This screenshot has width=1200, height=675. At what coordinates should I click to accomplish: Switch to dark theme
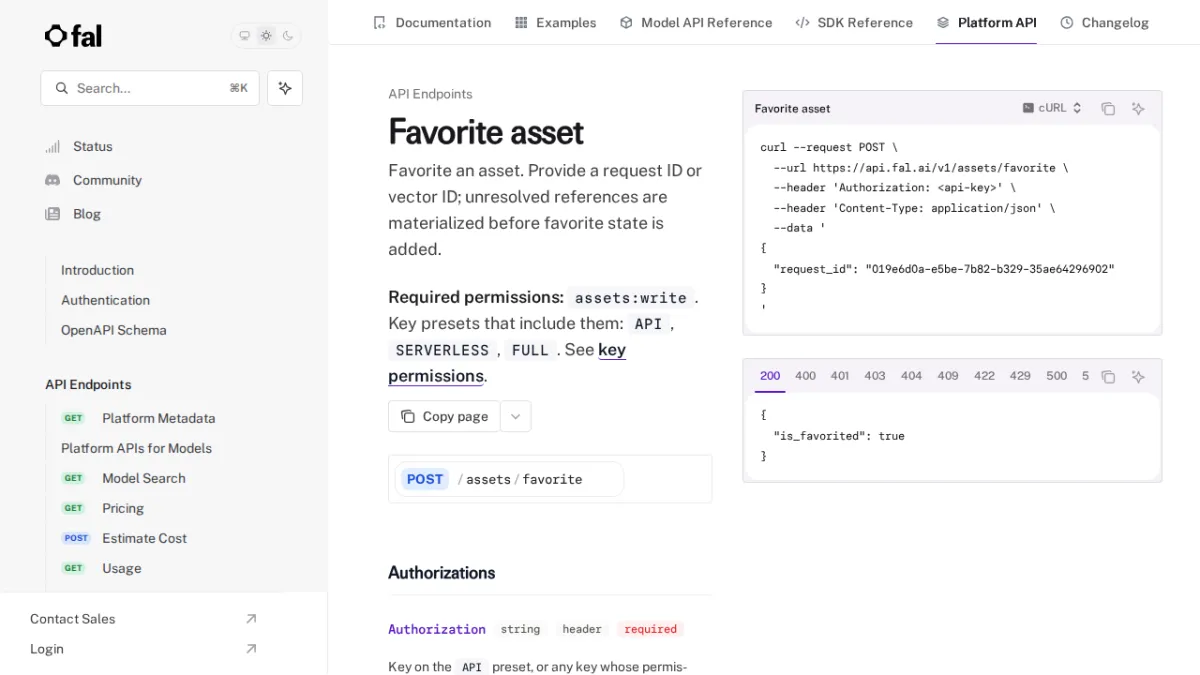pos(288,36)
